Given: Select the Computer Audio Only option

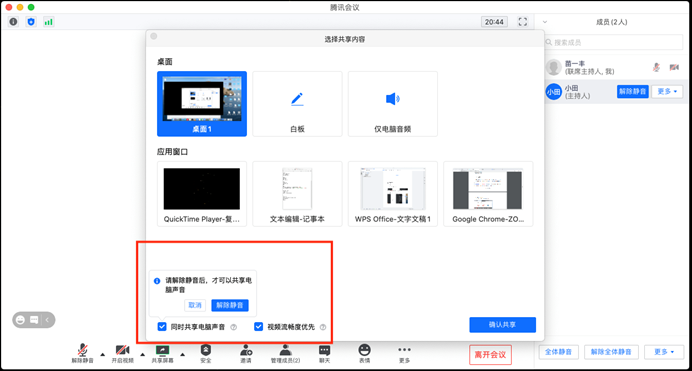Looking at the screenshot, I should point(392,104).
